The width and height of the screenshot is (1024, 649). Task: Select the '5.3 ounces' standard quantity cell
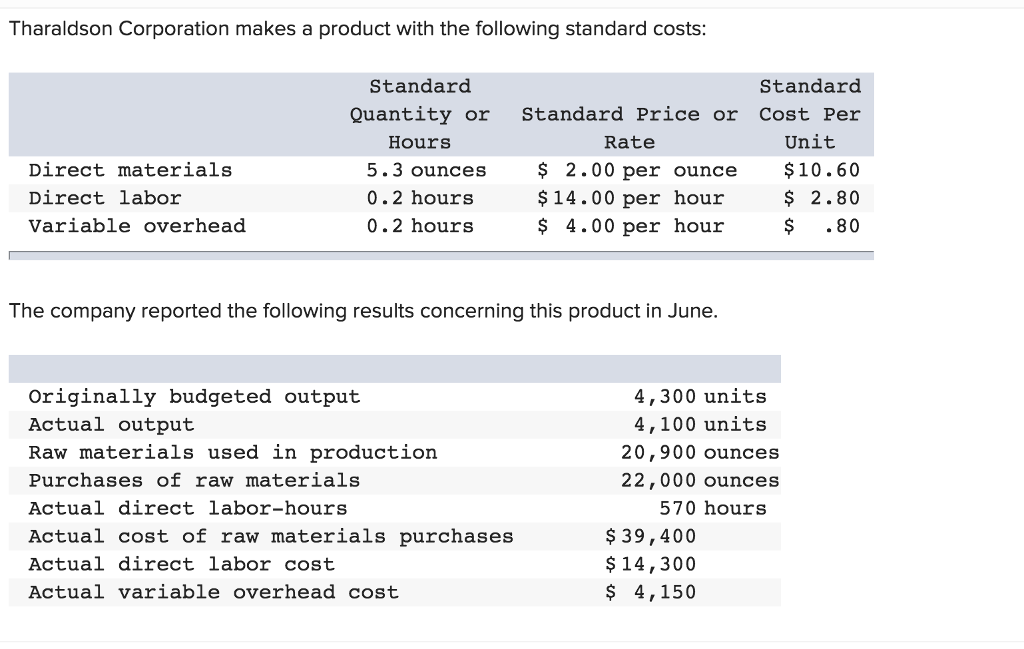click(x=426, y=170)
